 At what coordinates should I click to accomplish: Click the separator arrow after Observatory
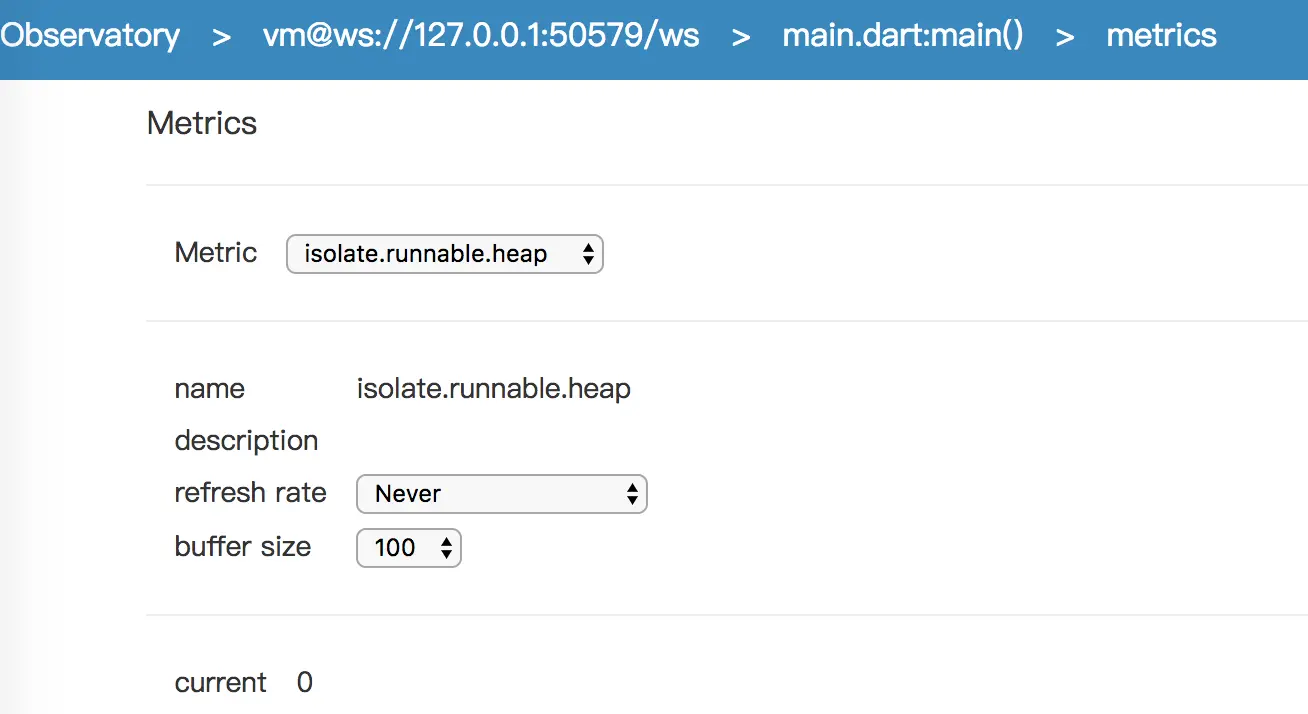pos(222,37)
